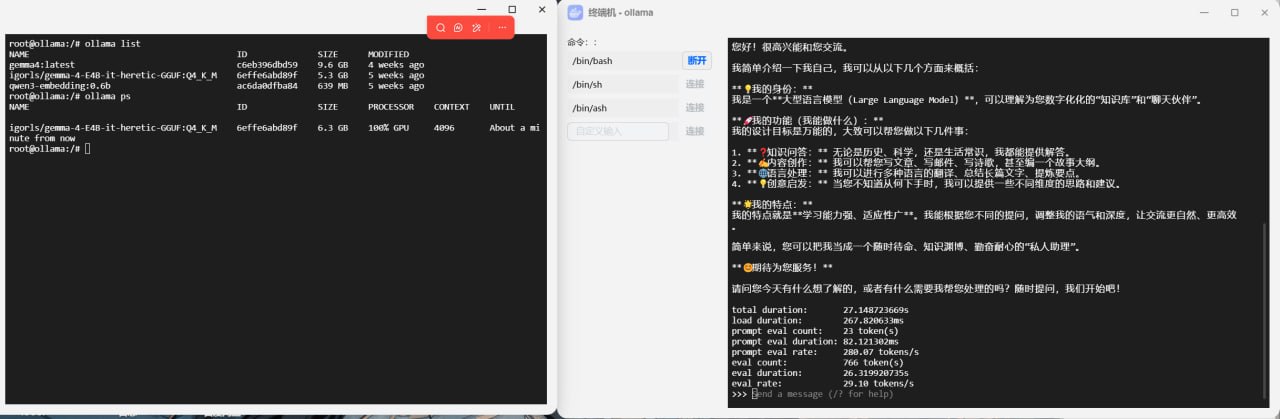1280x419 pixels.
Task: Click the 断开 button next to /bin/bash
Action: (696, 61)
